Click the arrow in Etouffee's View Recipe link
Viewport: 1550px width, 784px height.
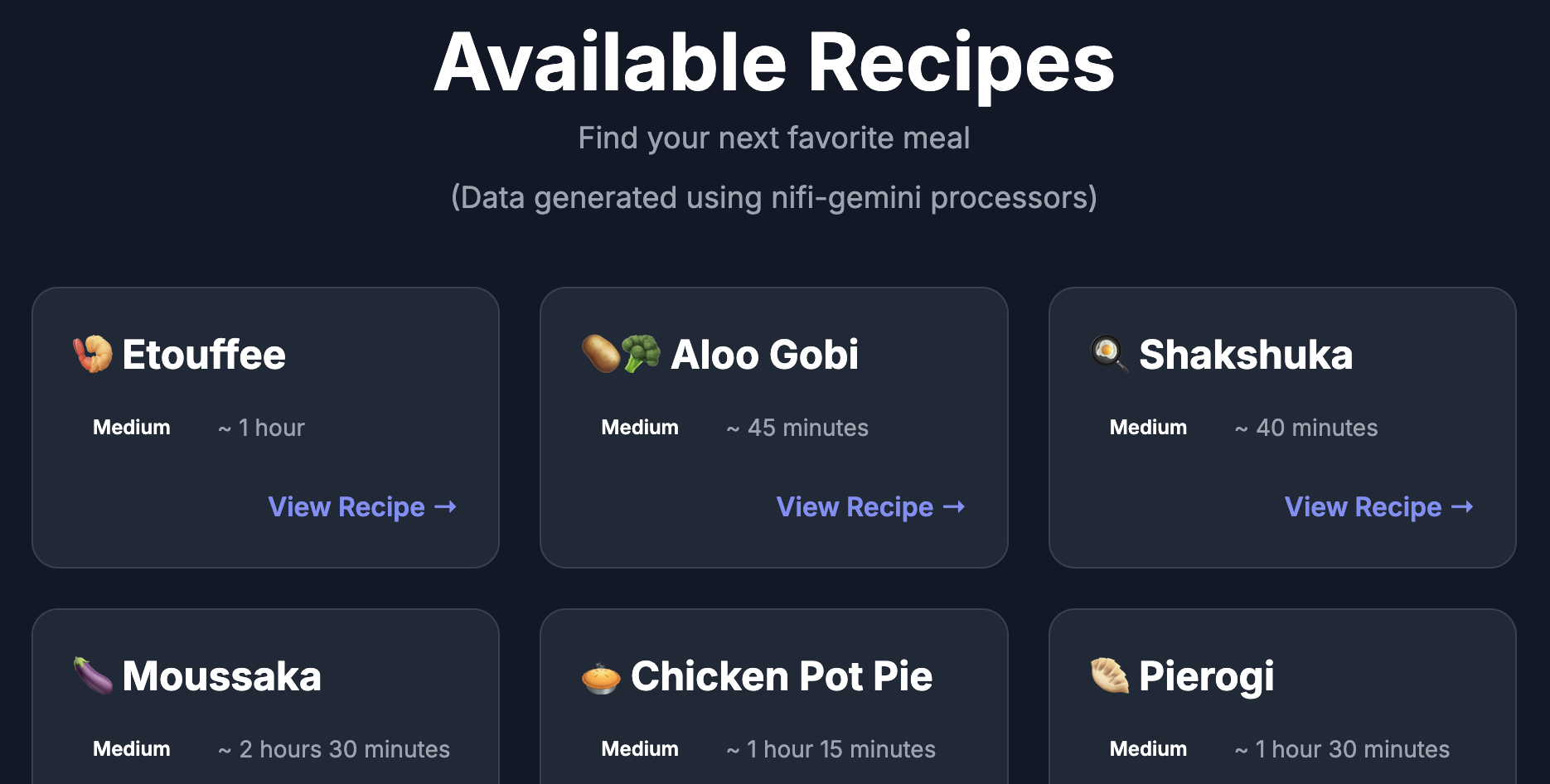pyautogui.click(x=446, y=506)
